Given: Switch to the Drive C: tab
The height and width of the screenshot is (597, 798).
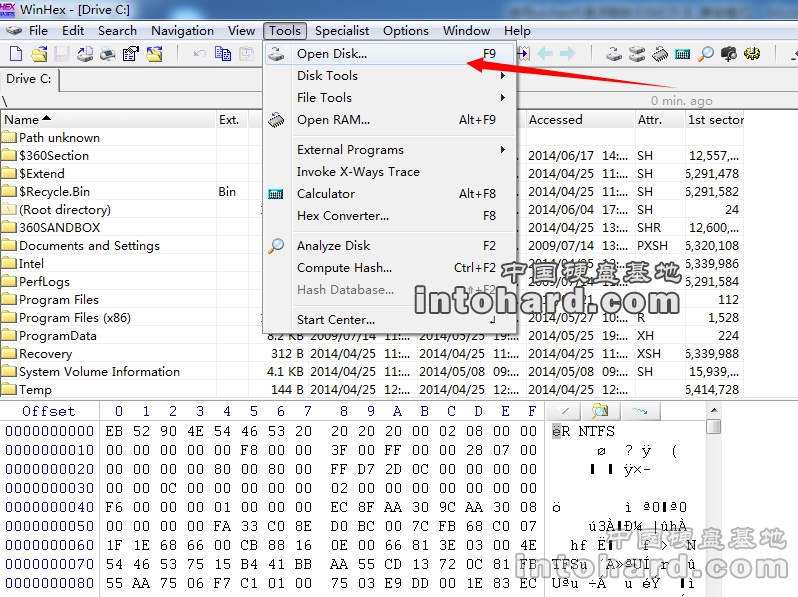Looking at the screenshot, I should pos(29,79).
